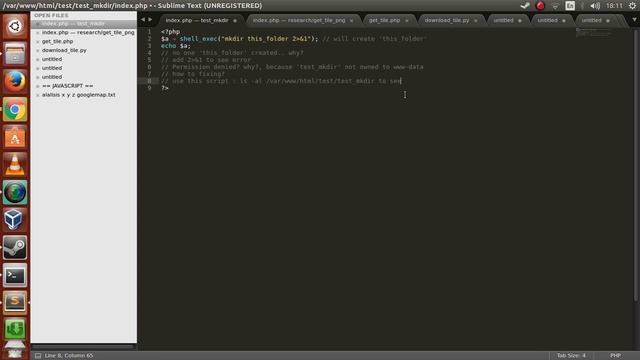The image size is (640, 360).
Task: Open the system power gear menu
Action: 632,6
